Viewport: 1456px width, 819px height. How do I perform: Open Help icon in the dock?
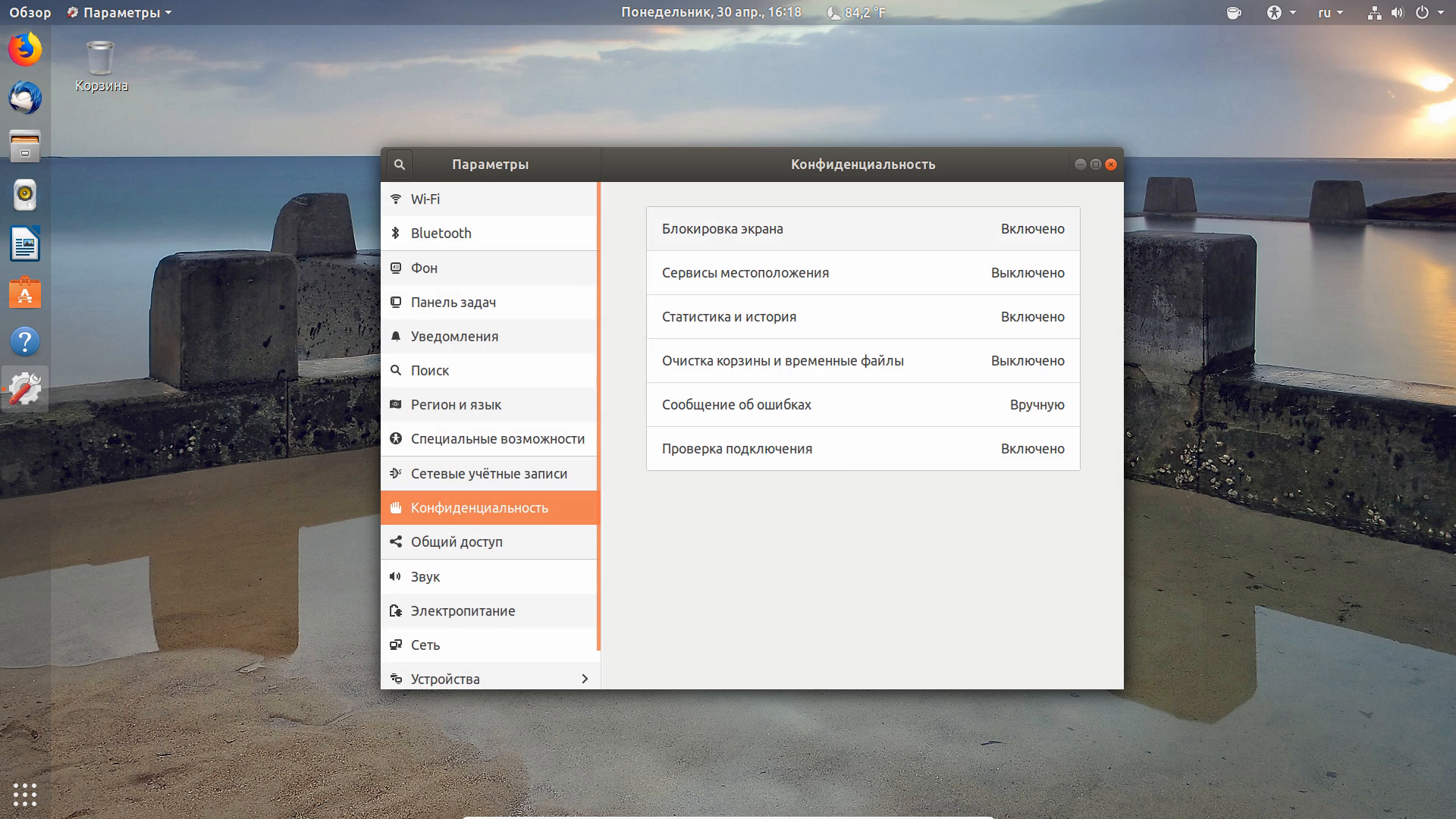point(25,341)
